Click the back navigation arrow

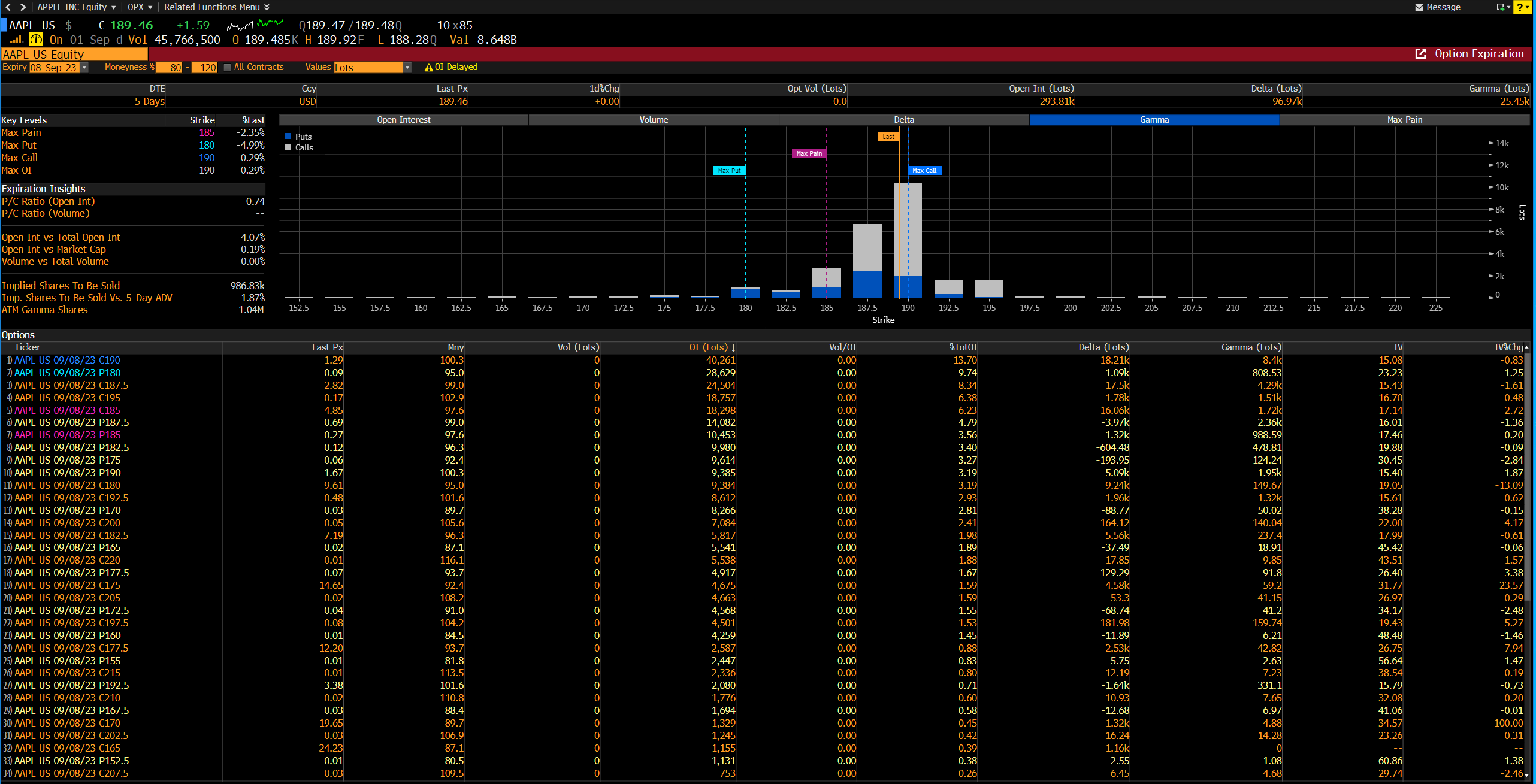8,7
